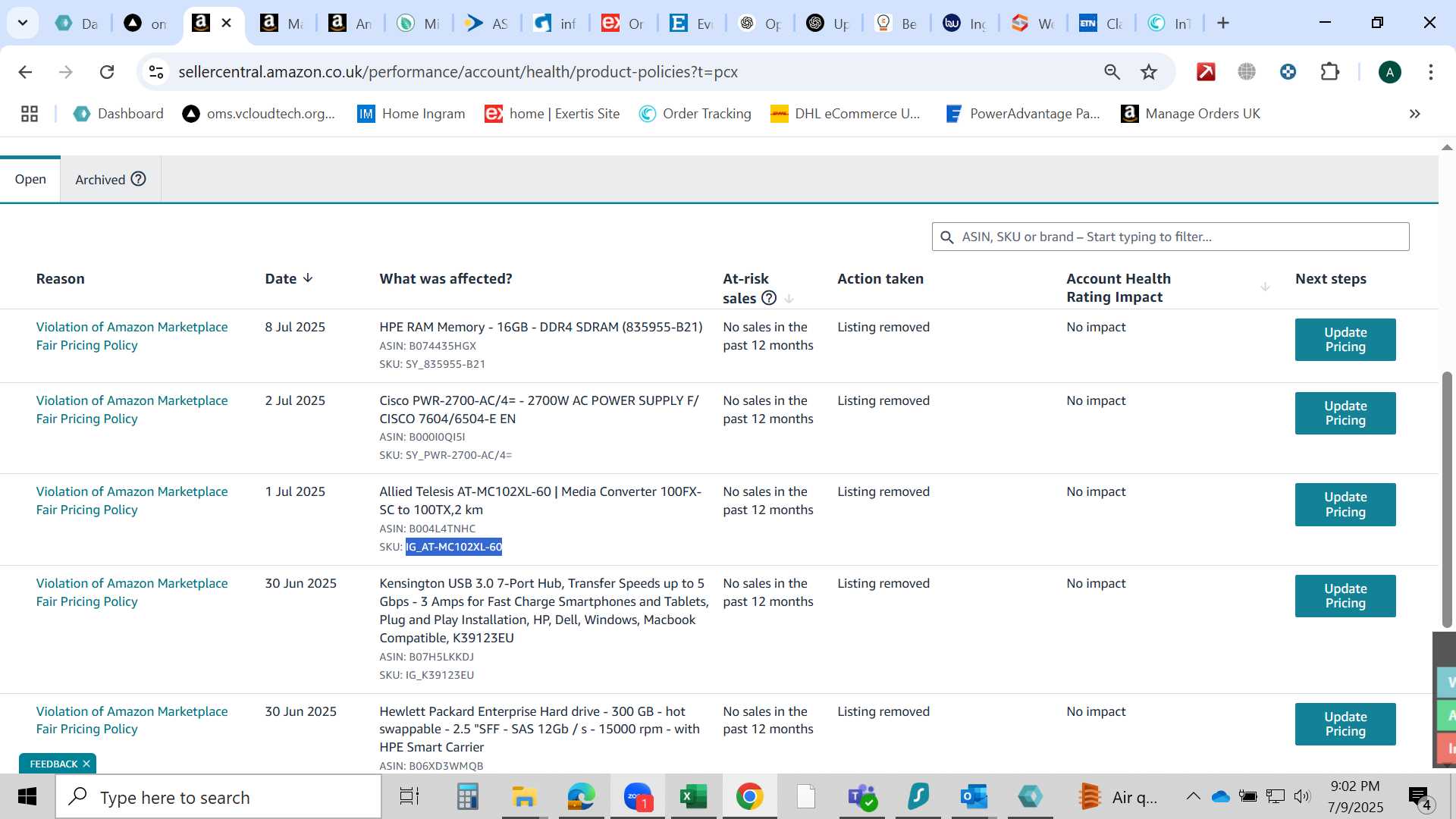Open Microsoft Teams from the taskbar

click(x=862, y=796)
